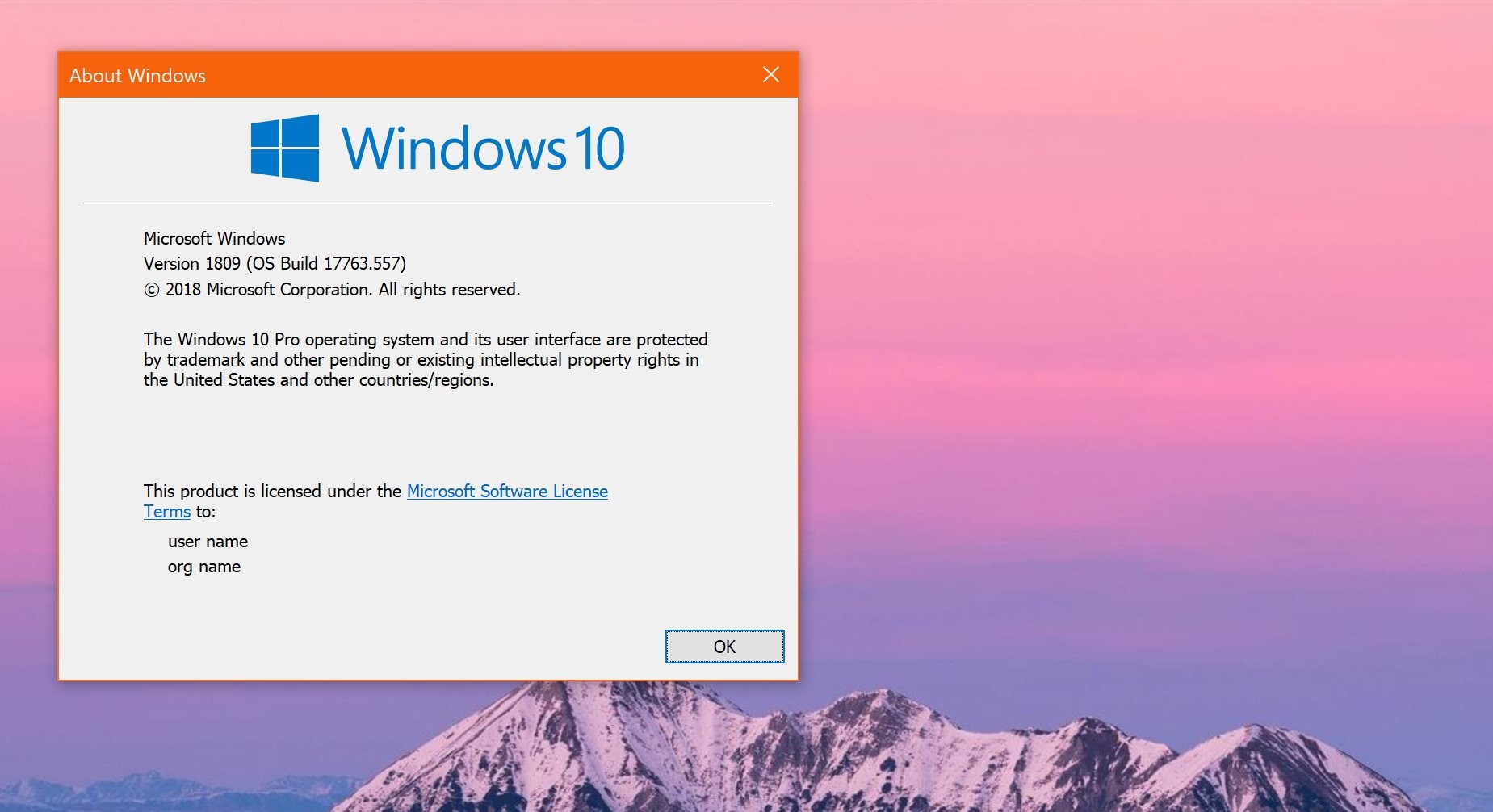Click the Windows 10 Pro trademark paragraph

[x=426, y=359]
